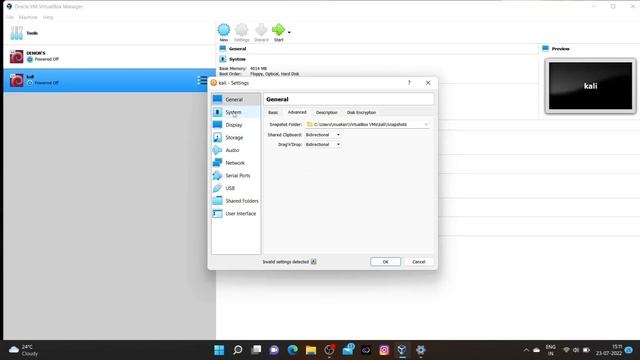Open the weather widget showing Cloudy

tap(24, 350)
